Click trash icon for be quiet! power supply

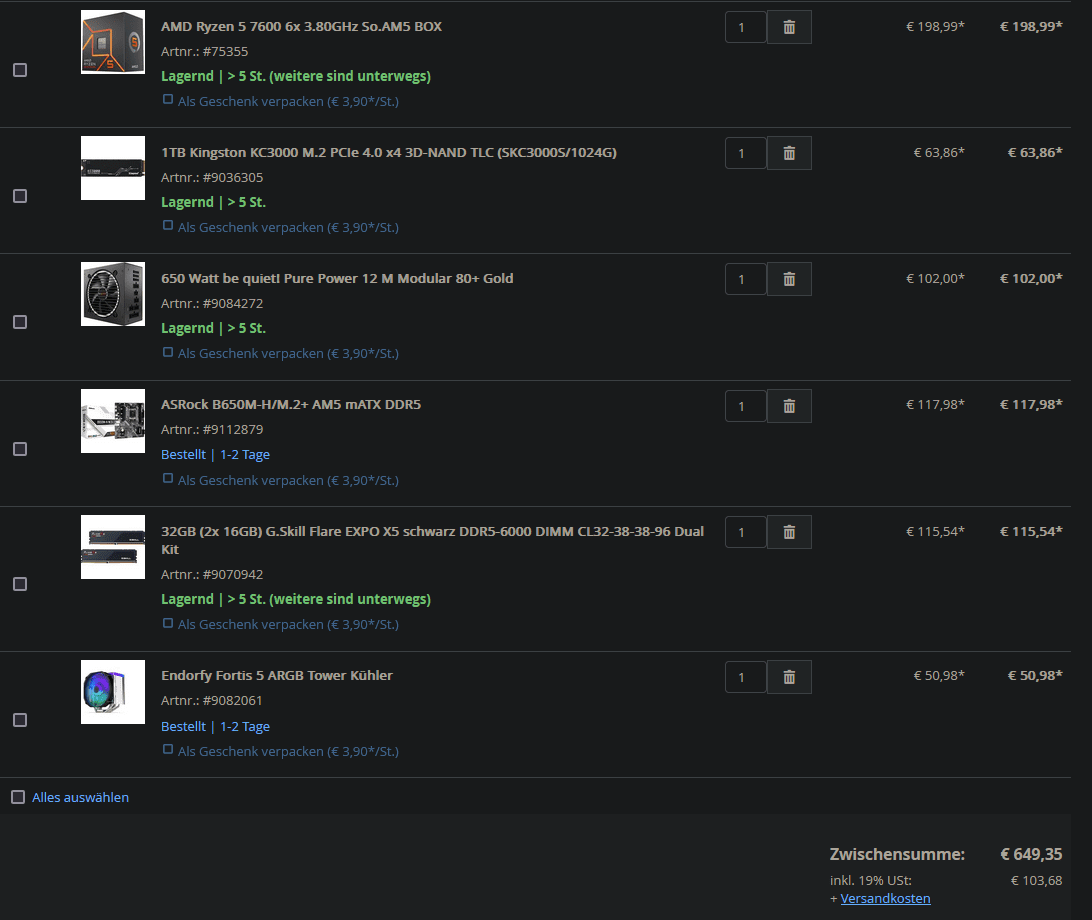click(x=789, y=279)
